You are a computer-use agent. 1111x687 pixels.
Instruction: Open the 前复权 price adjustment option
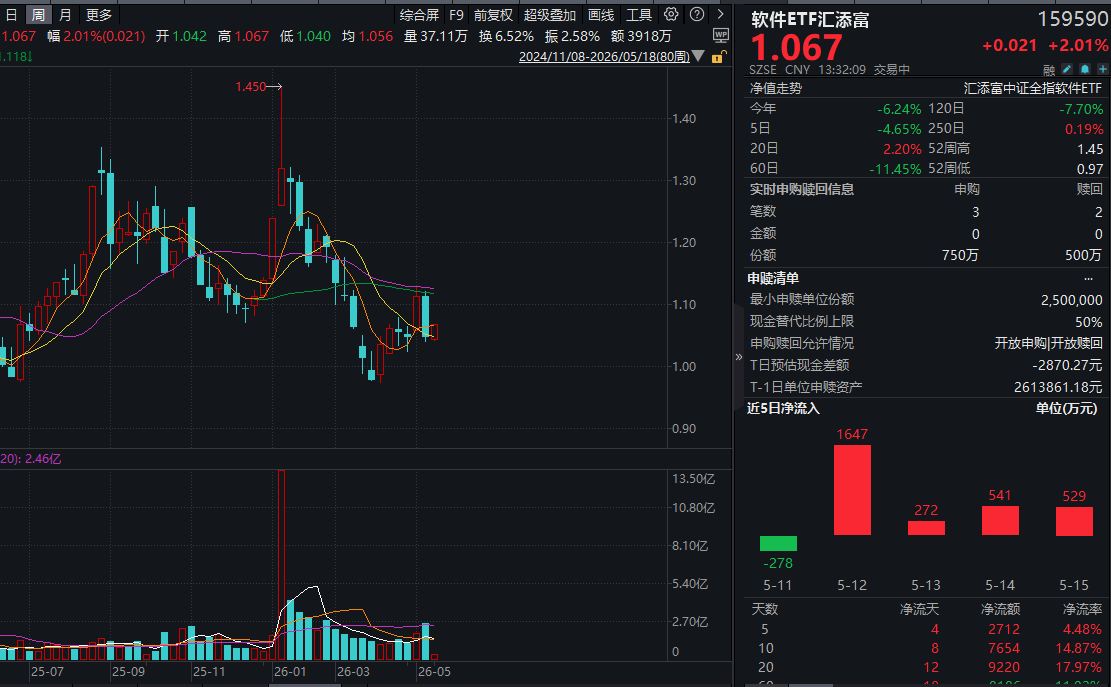pyautogui.click(x=493, y=15)
